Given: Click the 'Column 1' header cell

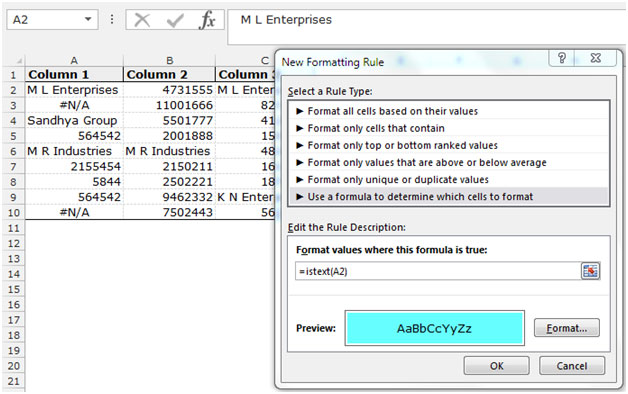Looking at the screenshot, I should pyautogui.click(x=74, y=75).
